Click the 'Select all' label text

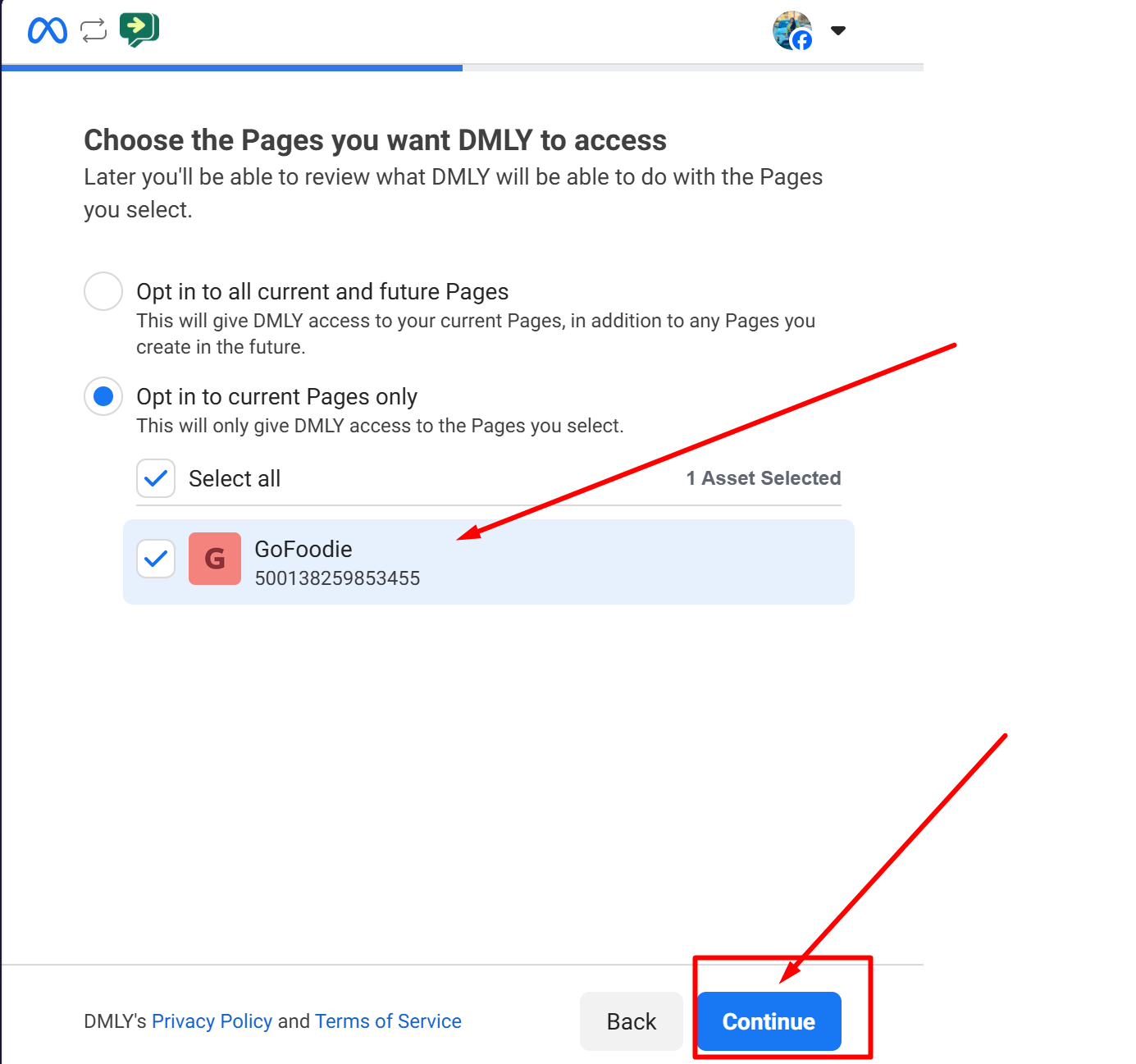[x=235, y=478]
